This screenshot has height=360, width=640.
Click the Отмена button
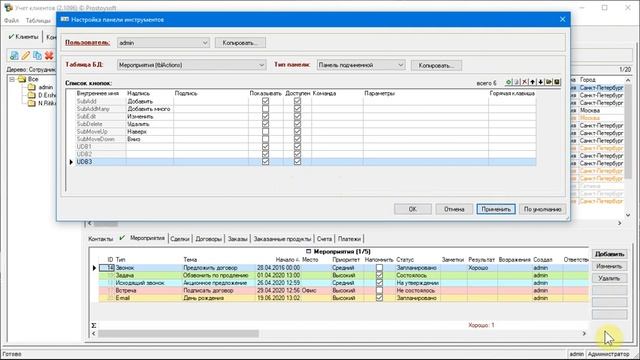coord(454,209)
